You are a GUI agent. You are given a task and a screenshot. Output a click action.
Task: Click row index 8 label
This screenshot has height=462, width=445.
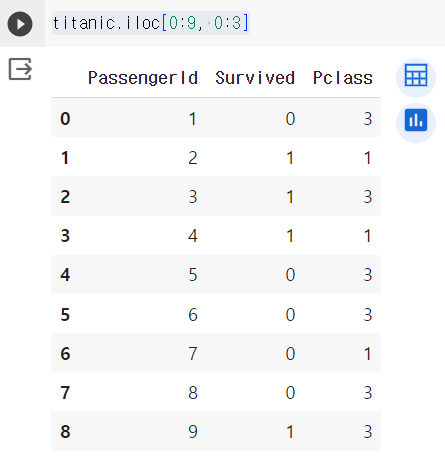click(65, 432)
